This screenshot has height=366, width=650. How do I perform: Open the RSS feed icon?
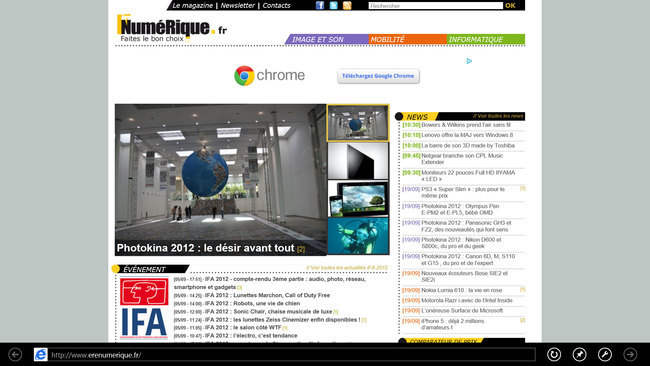[x=347, y=5]
